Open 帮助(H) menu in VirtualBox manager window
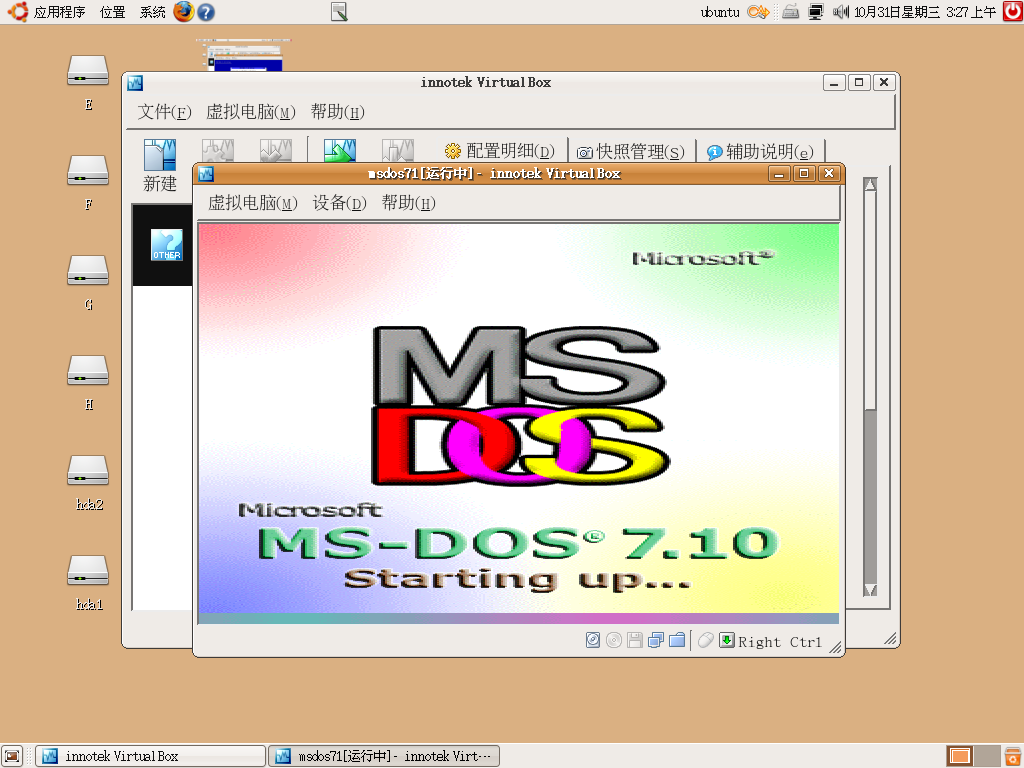Screen dimensions: 1024x768 click(338, 112)
